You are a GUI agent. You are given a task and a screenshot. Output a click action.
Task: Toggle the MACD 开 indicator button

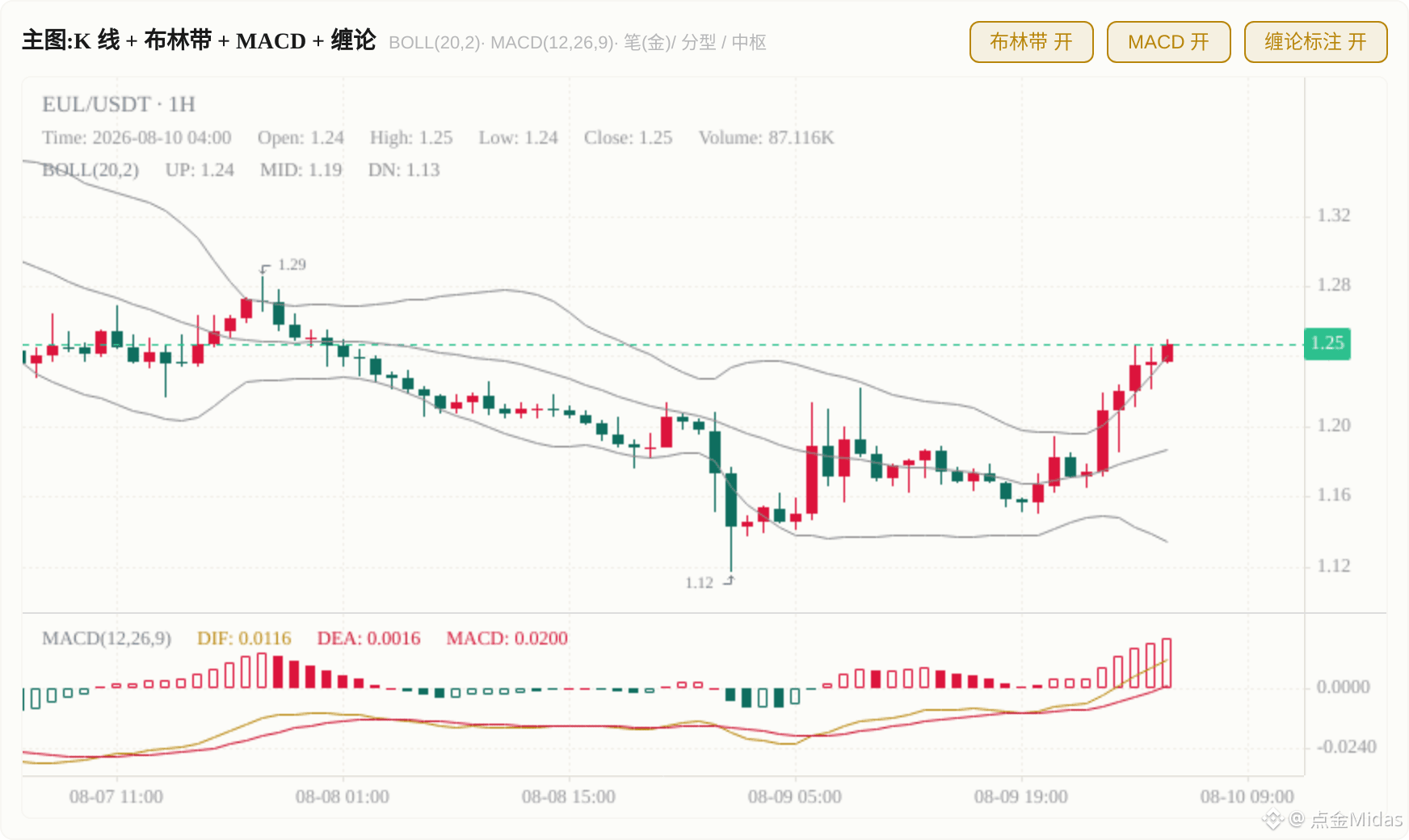[1168, 42]
